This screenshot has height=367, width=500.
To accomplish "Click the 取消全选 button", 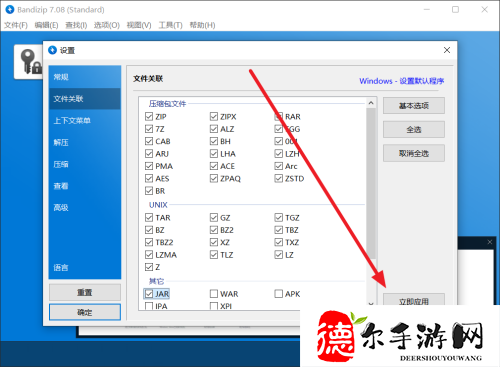I will click(414, 153).
